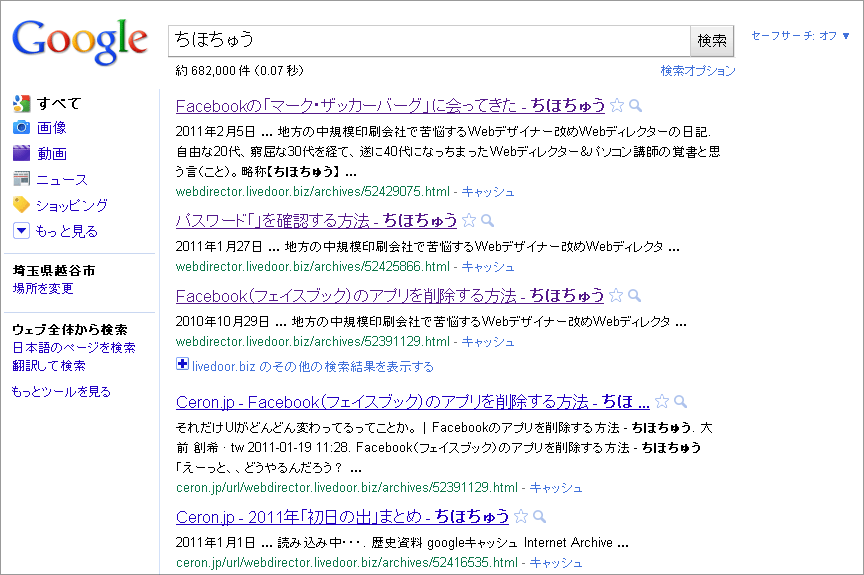Click livedoor.biz のその他の検索結果を表示する

pyautogui.click(x=313, y=367)
